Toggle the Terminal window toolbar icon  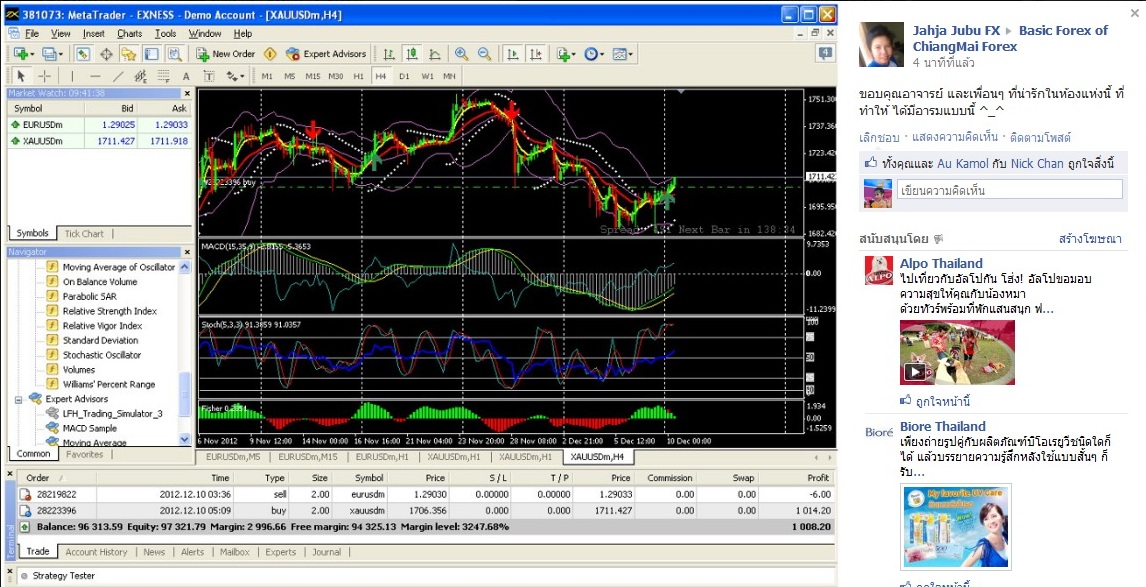(x=151, y=54)
